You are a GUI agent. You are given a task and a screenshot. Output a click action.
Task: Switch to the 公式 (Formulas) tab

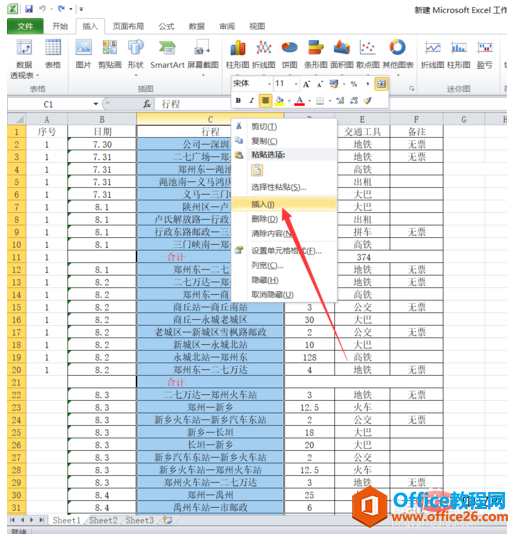tap(166, 26)
